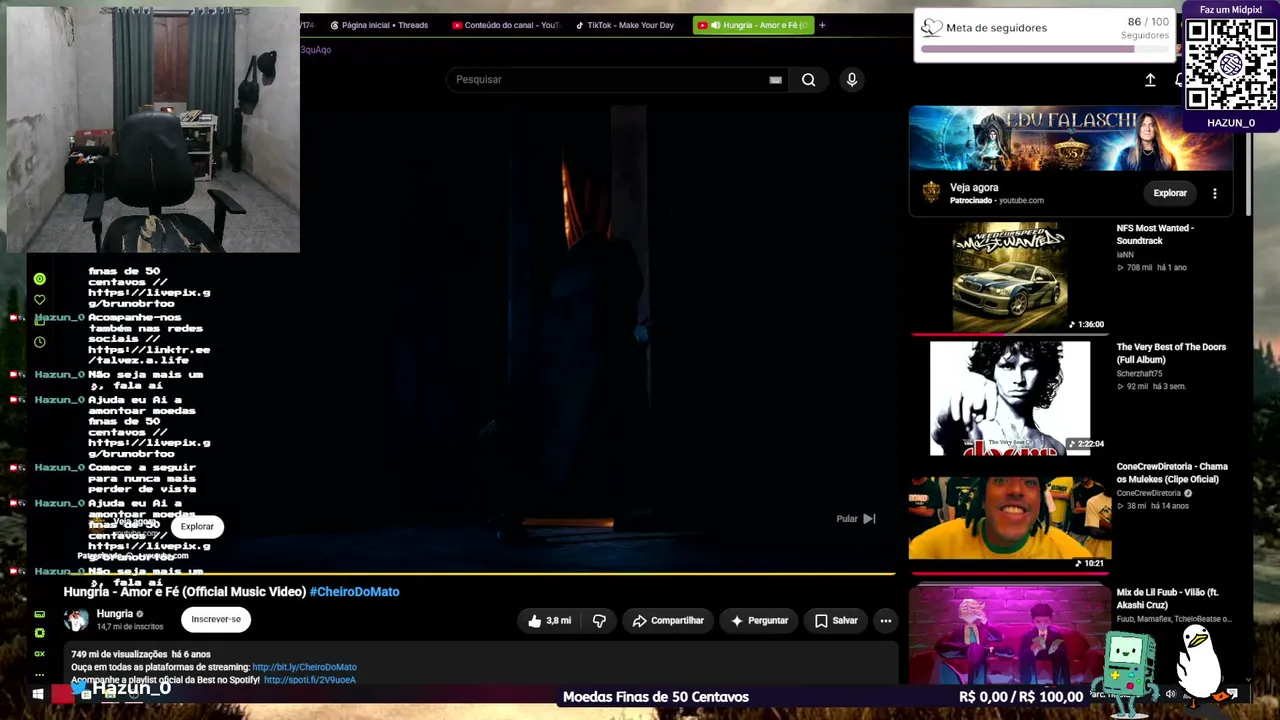
Task: Click the Explorar button over the video overlay
Action: (197, 526)
